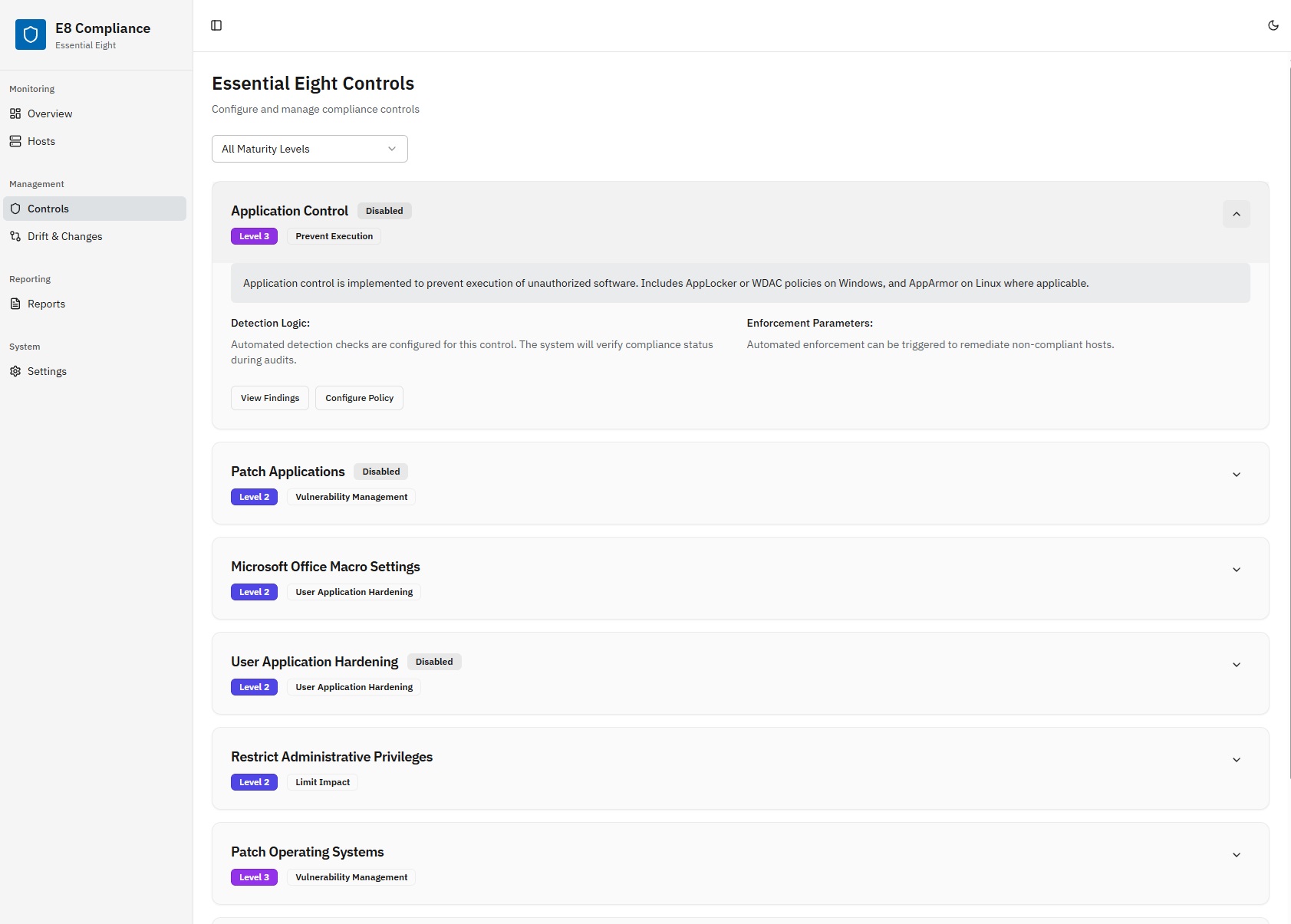Toggle the Disabled badge on User Application Hardening

click(434, 661)
